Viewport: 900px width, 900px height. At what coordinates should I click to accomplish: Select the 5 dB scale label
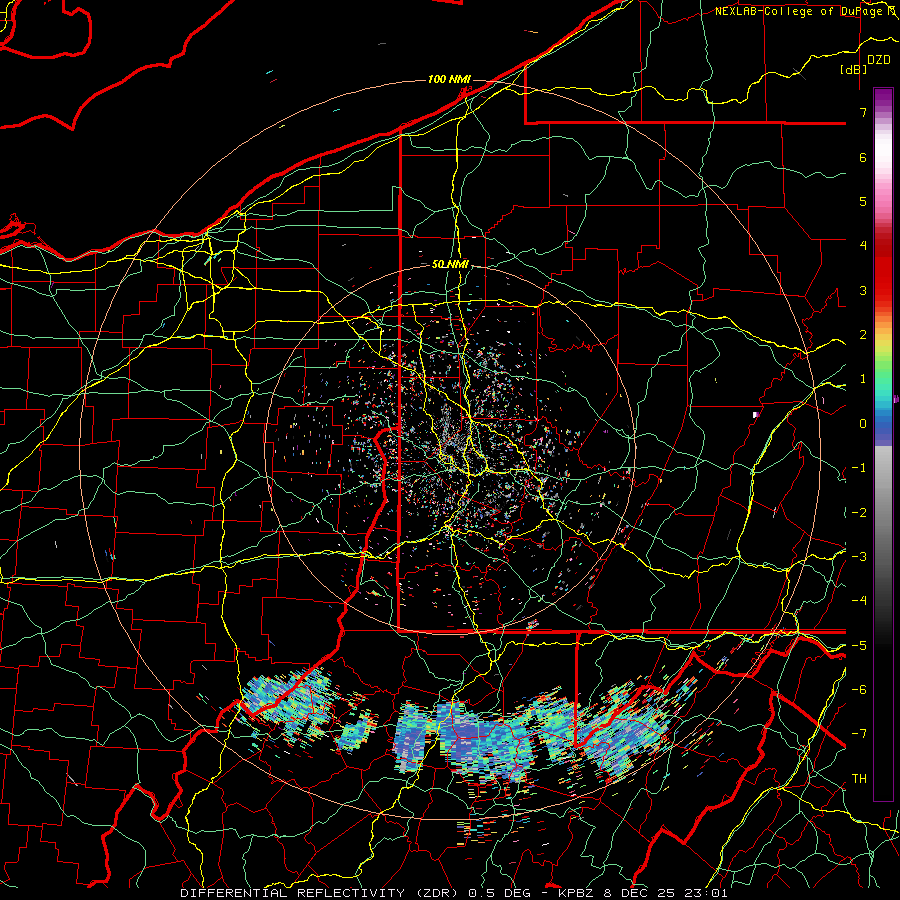click(x=863, y=201)
